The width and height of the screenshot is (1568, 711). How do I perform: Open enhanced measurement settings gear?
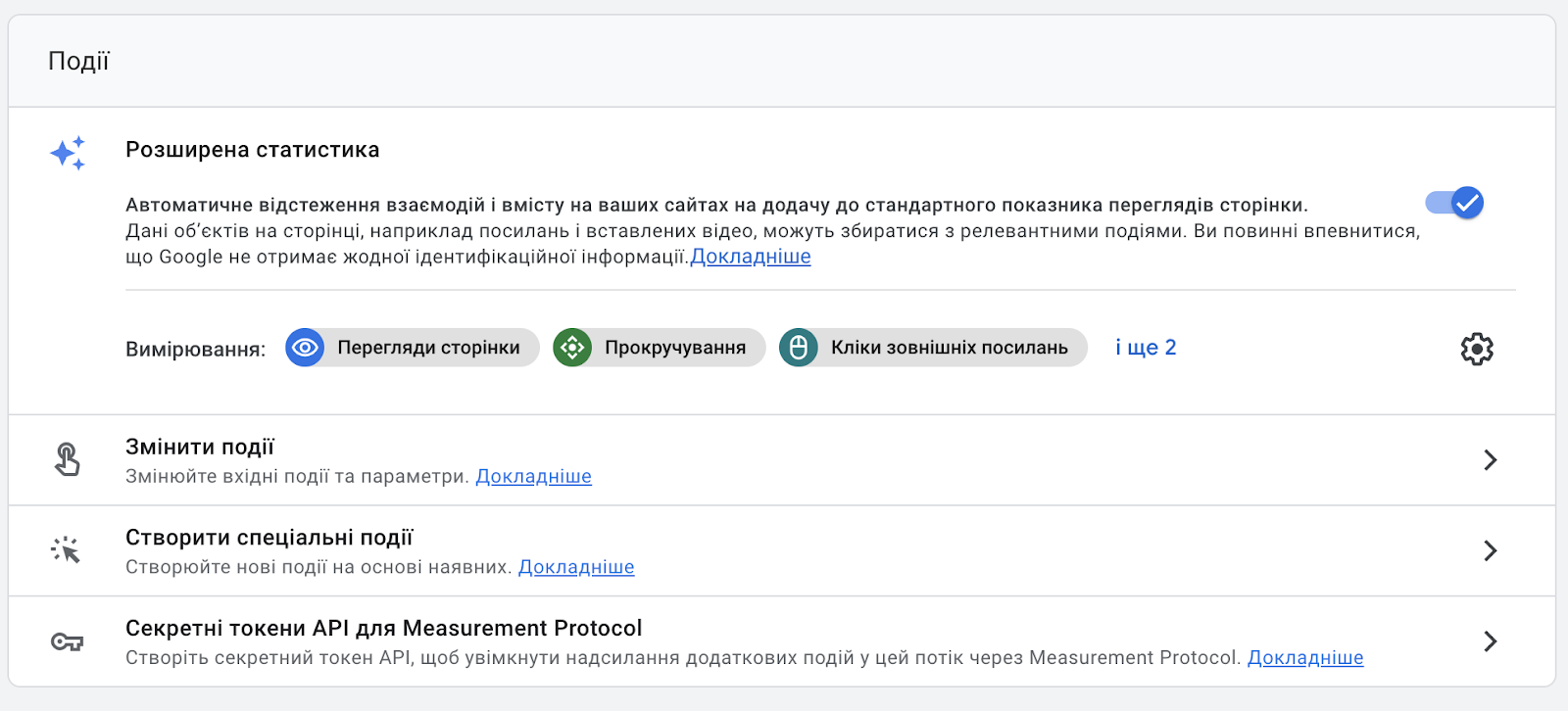click(x=1476, y=349)
